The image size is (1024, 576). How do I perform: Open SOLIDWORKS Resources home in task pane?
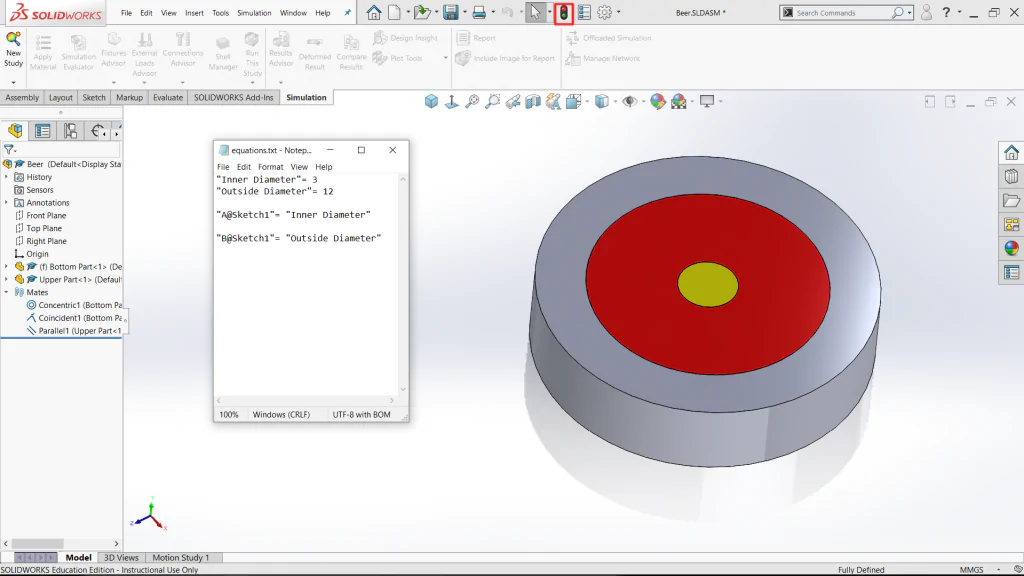pos(1011,153)
